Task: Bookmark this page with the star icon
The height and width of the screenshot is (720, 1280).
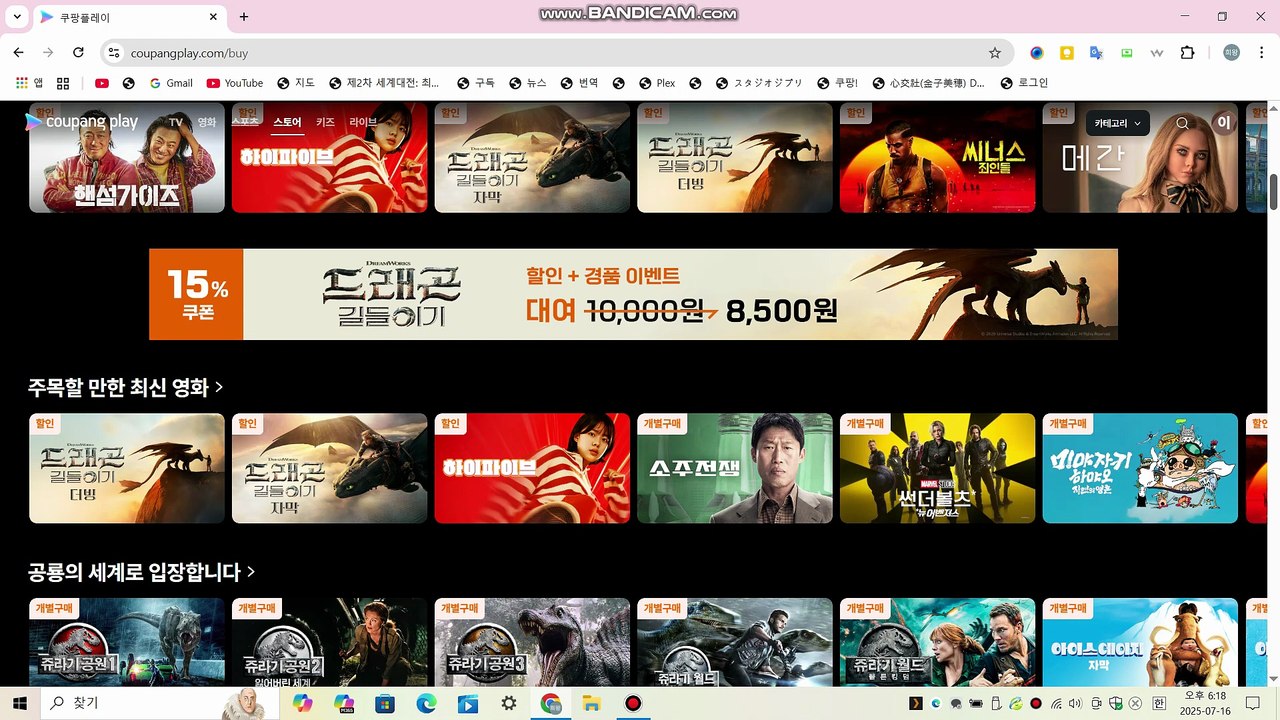Action: pyautogui.click(x=994, y=53)
